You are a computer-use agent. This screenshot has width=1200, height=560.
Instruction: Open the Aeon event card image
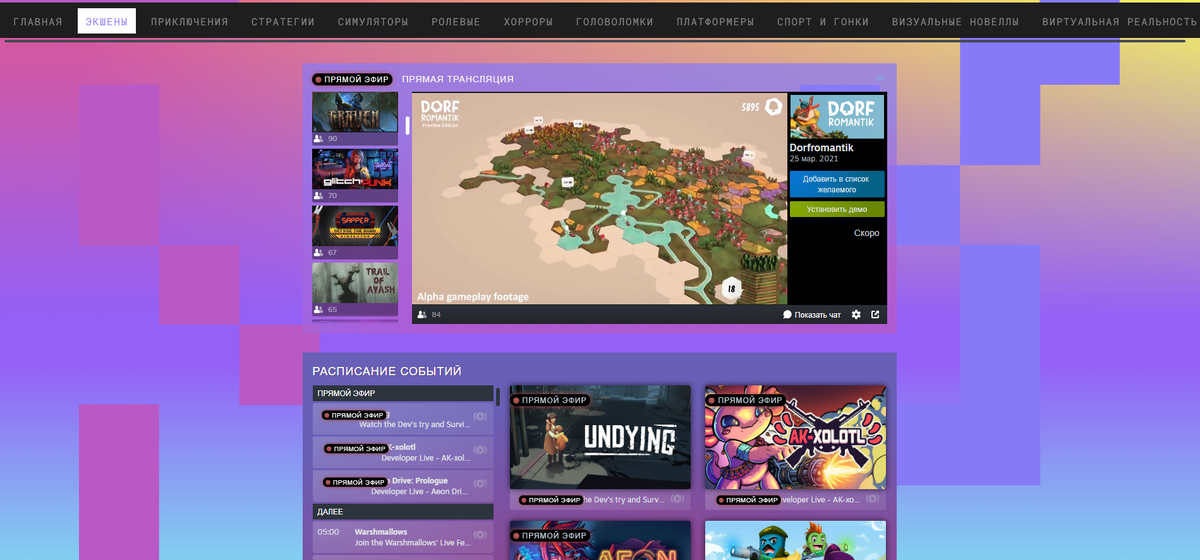tap(600, 540)
